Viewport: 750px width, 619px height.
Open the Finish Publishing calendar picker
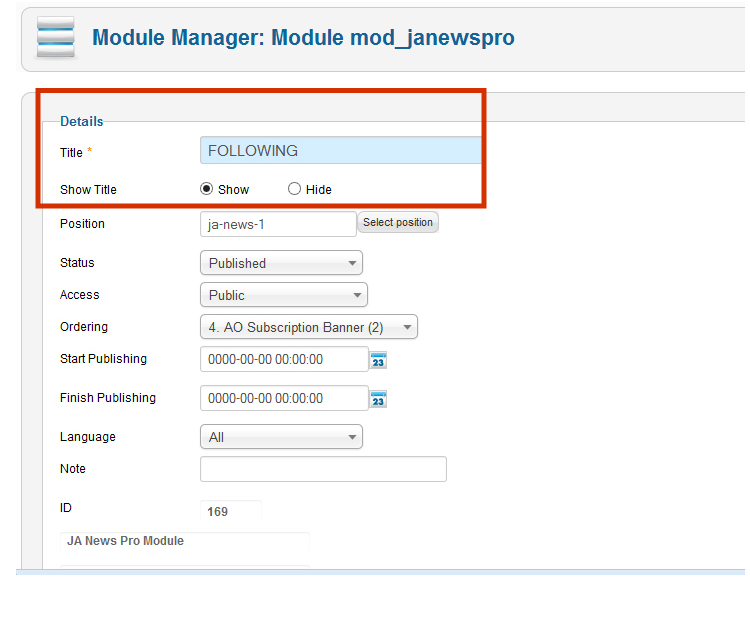coord(378,399)
